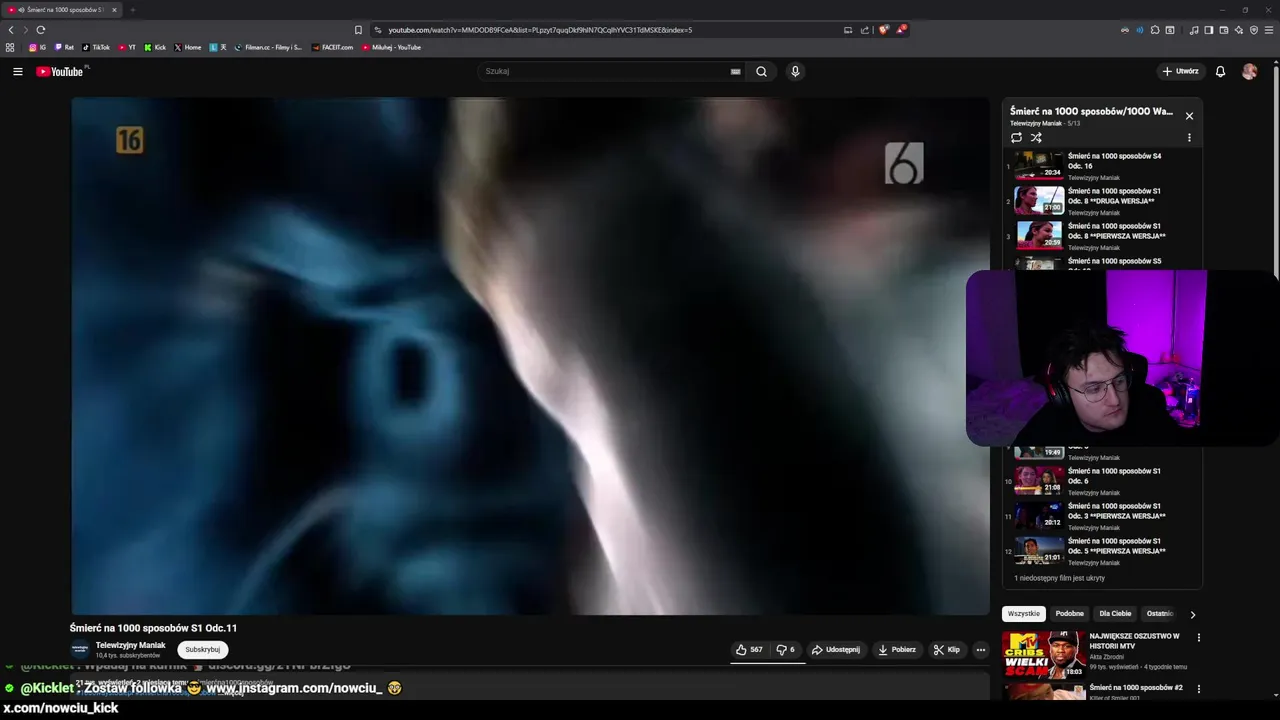Select playlist item S1 Odc. 5 PIERWSZA WERSJA
Screen dimensions: 1280x720
tap(1102, 550)
